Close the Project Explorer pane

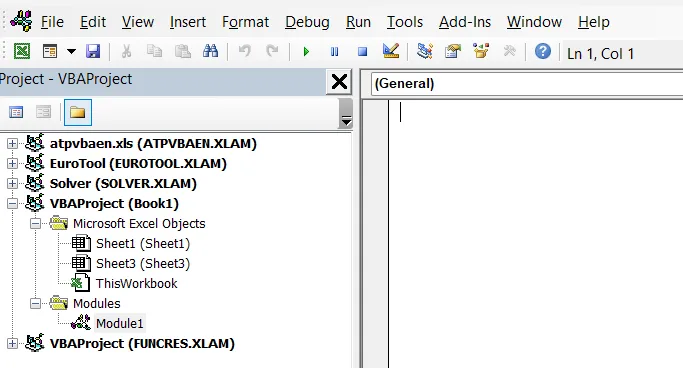coord(339,81)
